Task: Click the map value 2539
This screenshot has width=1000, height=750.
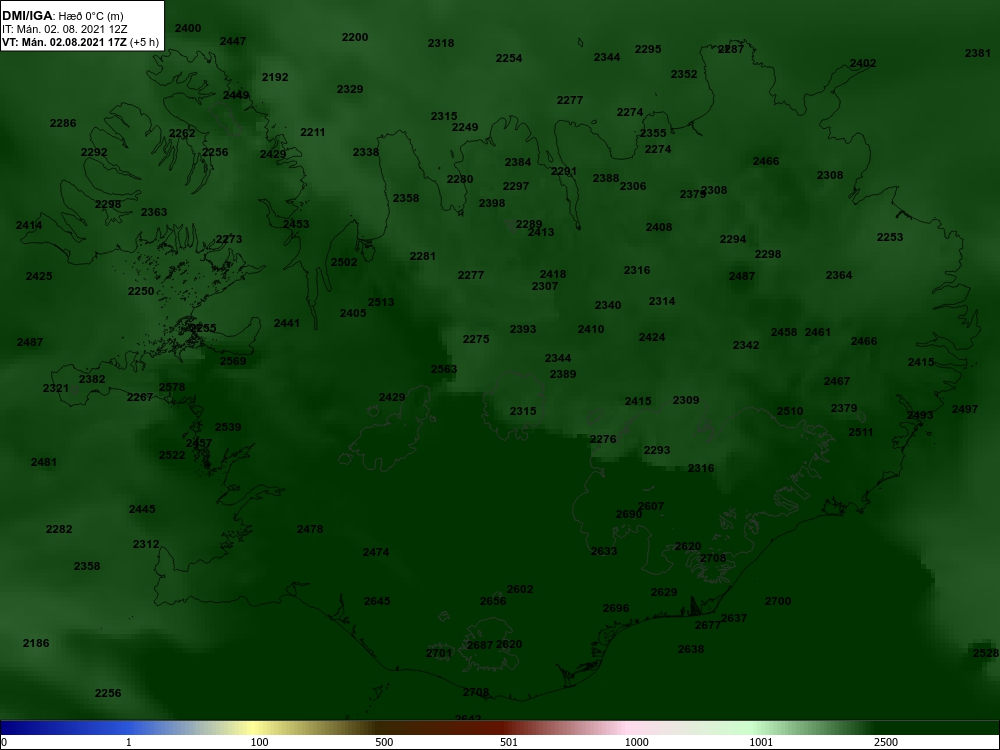Action: coord(228,427)
